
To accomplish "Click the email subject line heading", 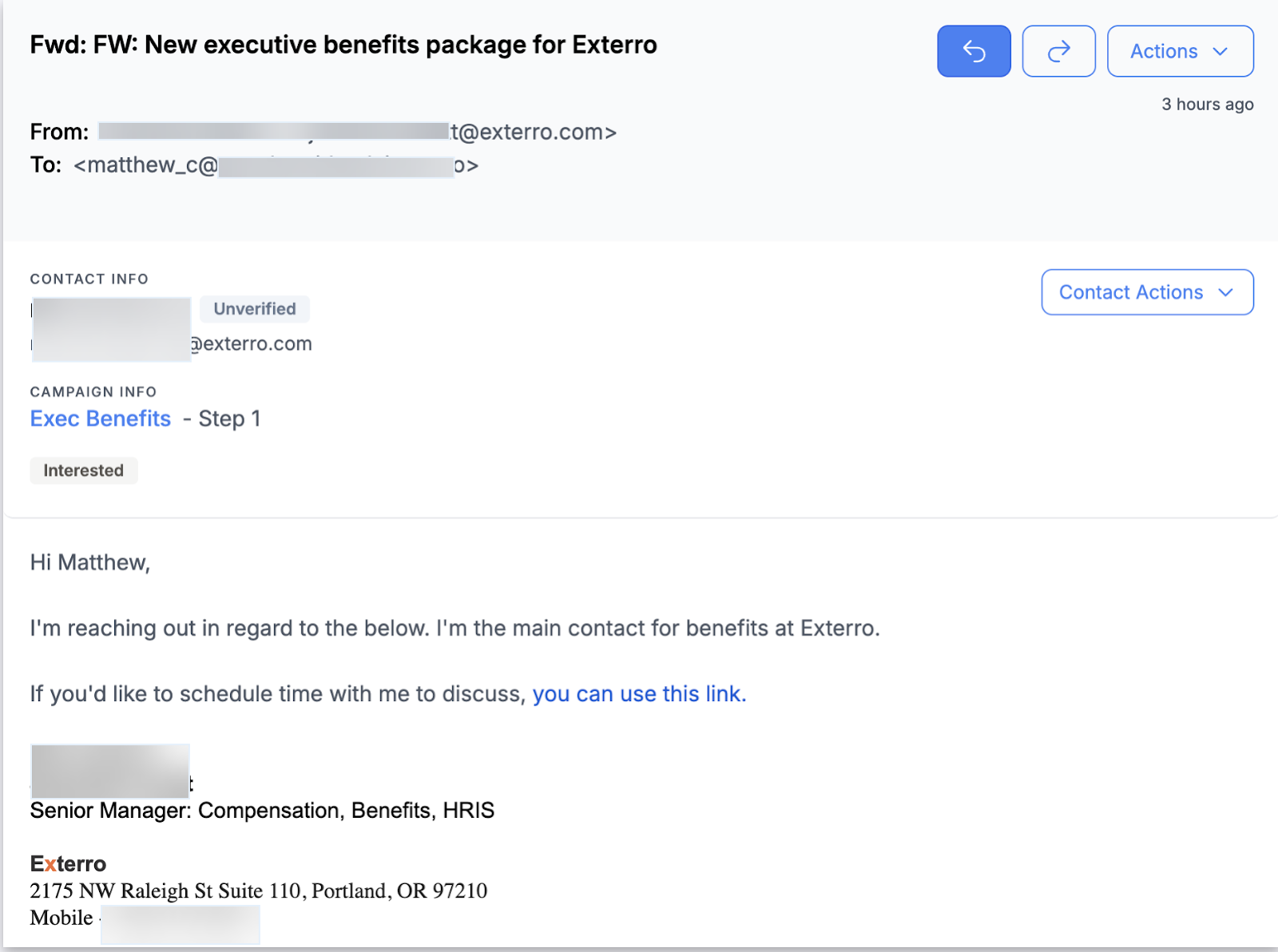I will coord(343,45).
